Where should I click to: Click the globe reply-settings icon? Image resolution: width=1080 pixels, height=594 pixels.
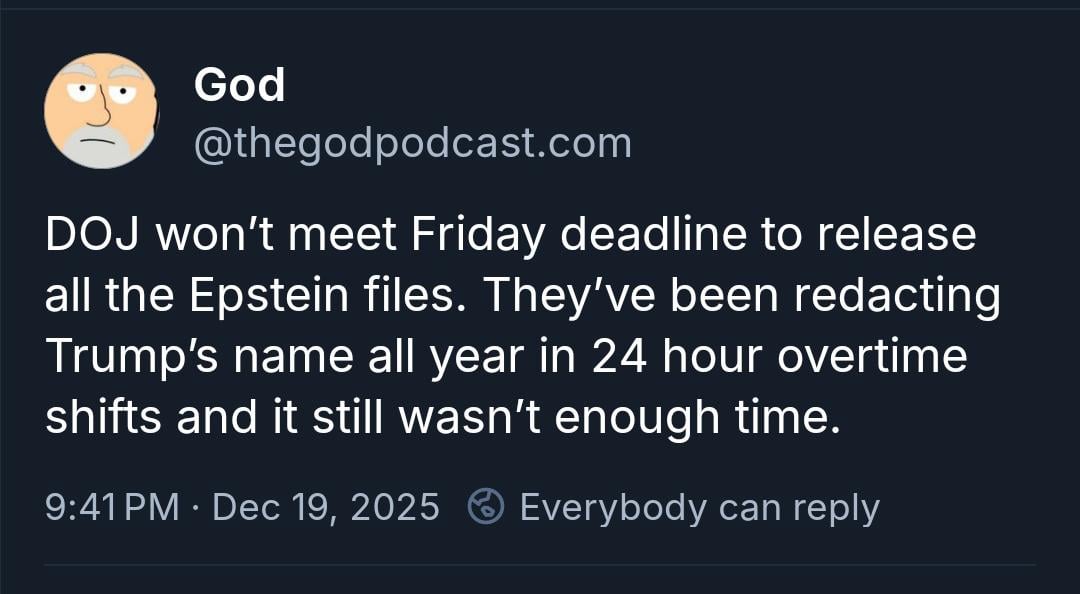pos(487,507)
